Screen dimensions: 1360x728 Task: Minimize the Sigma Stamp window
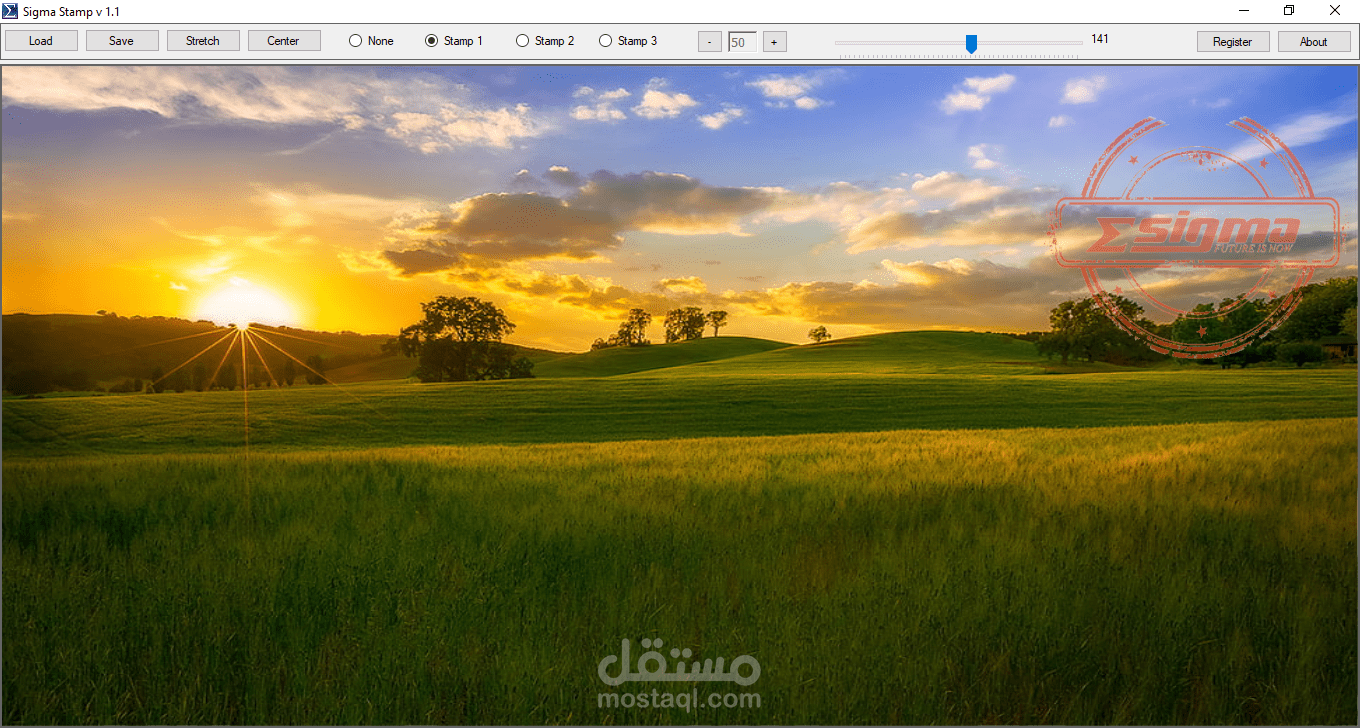(x=1244, y=11)
